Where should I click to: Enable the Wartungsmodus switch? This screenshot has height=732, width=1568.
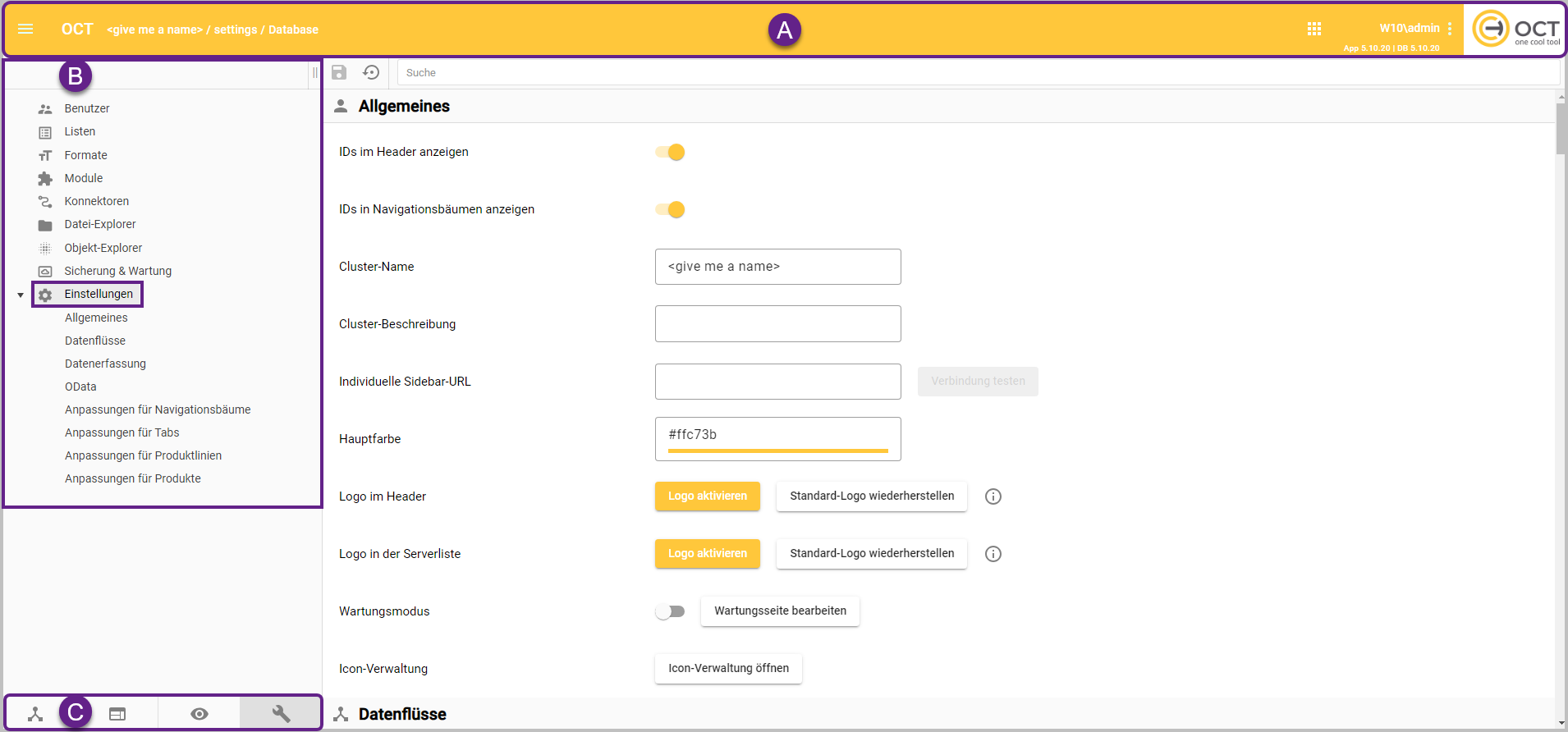[x=670, y=611]
